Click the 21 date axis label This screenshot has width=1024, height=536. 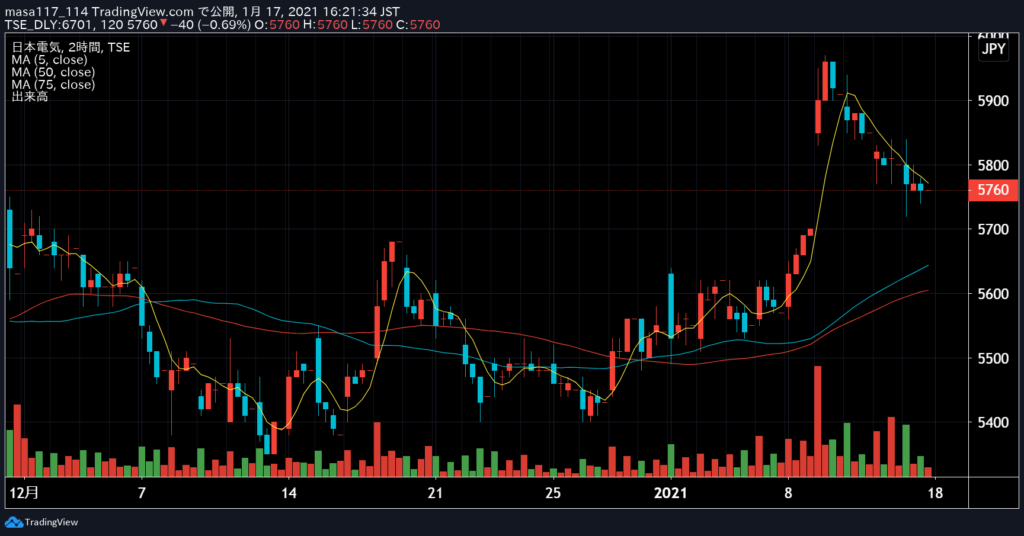435,493
